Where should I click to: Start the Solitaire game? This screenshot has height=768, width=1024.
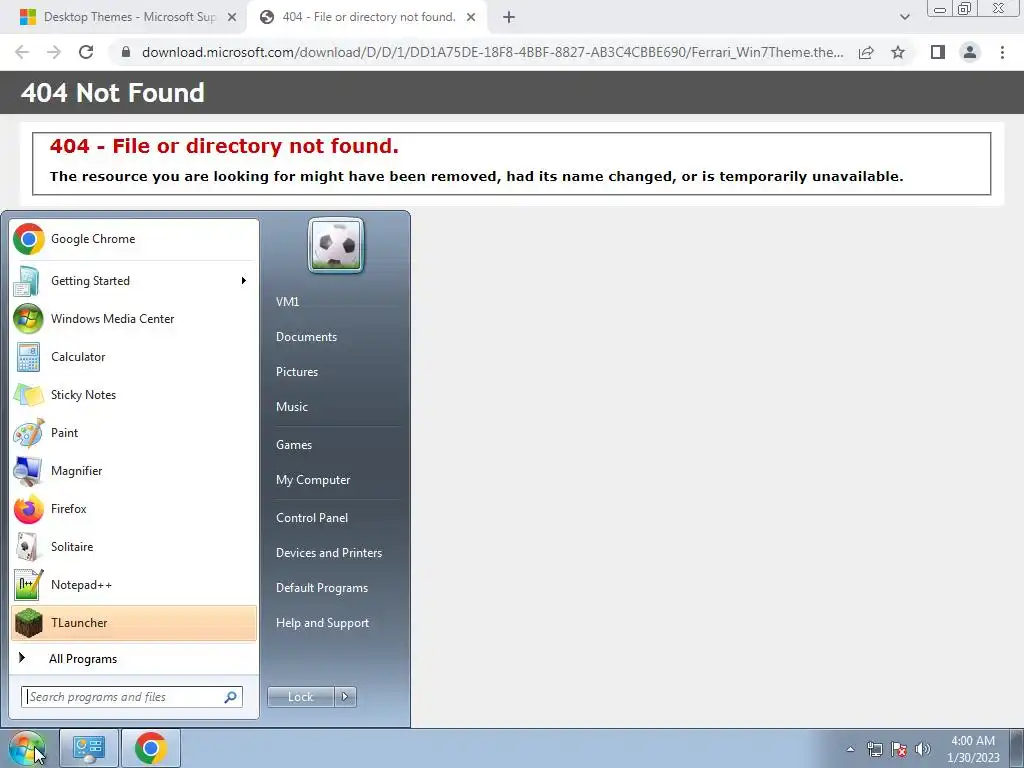[x=134, y=547]
